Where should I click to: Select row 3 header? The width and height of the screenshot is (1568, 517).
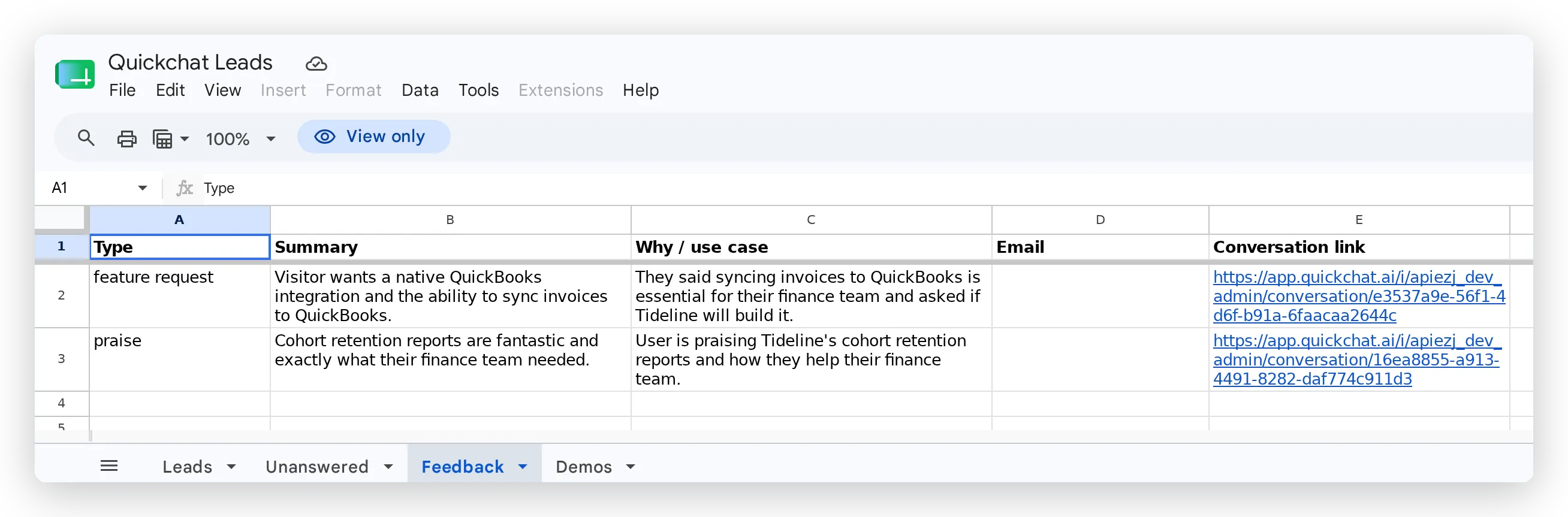(x=62, y=359)
